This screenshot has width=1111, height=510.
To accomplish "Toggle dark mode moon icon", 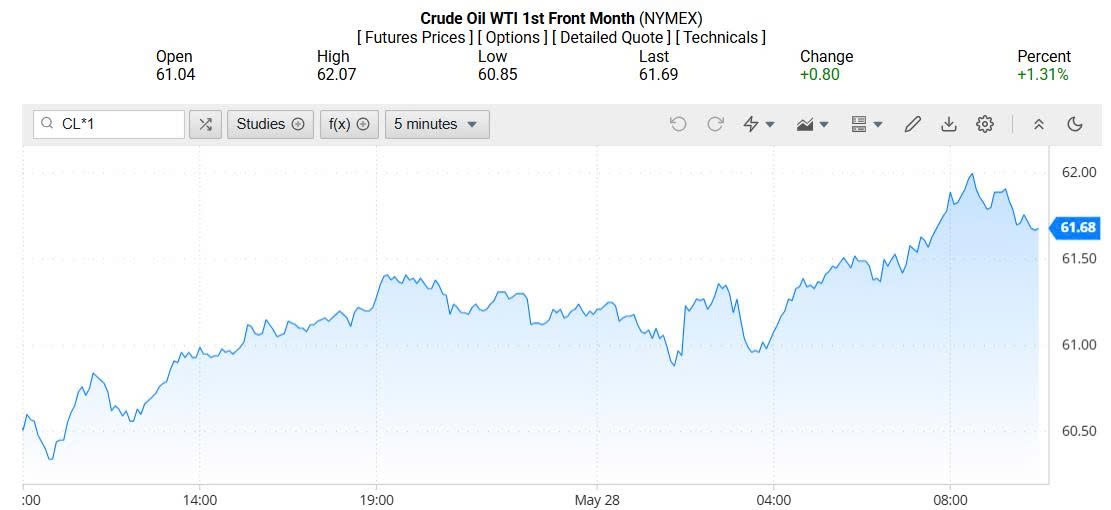I will pos(1075,124).
